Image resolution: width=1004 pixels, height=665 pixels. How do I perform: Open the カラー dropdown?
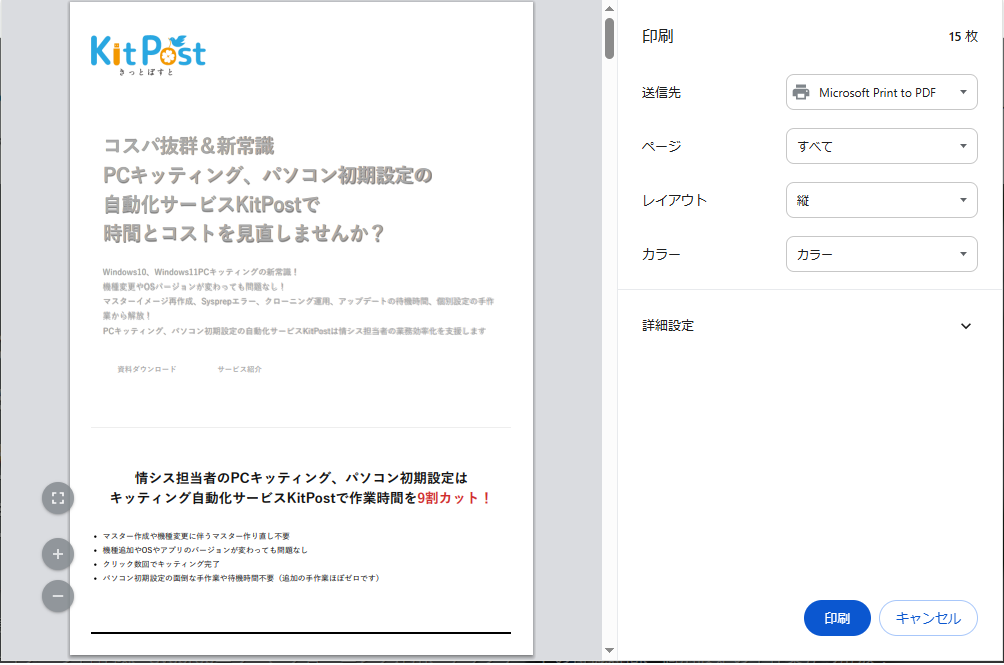881,254
